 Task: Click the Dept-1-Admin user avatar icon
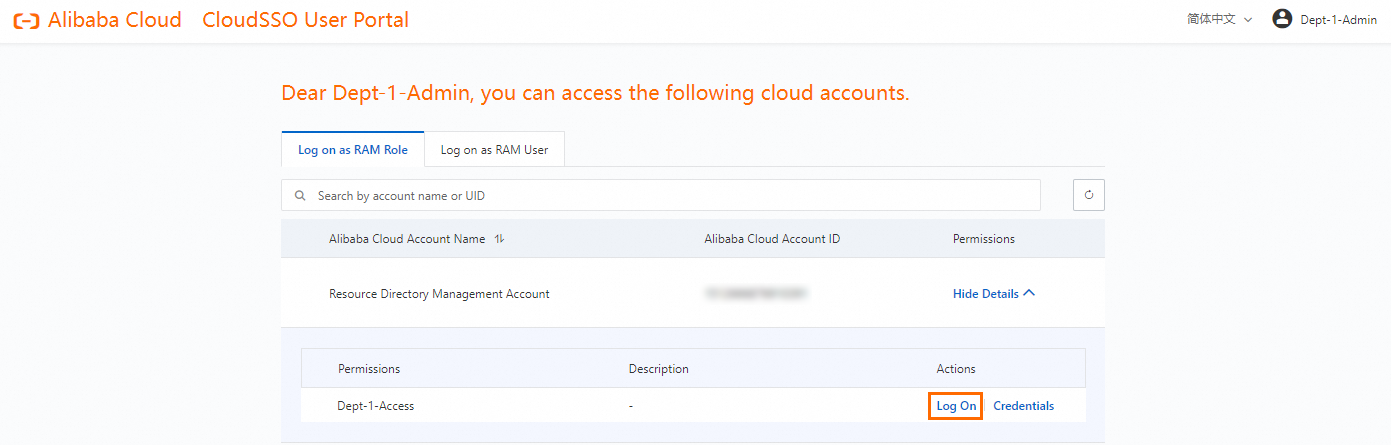(x=1282, y=19)
